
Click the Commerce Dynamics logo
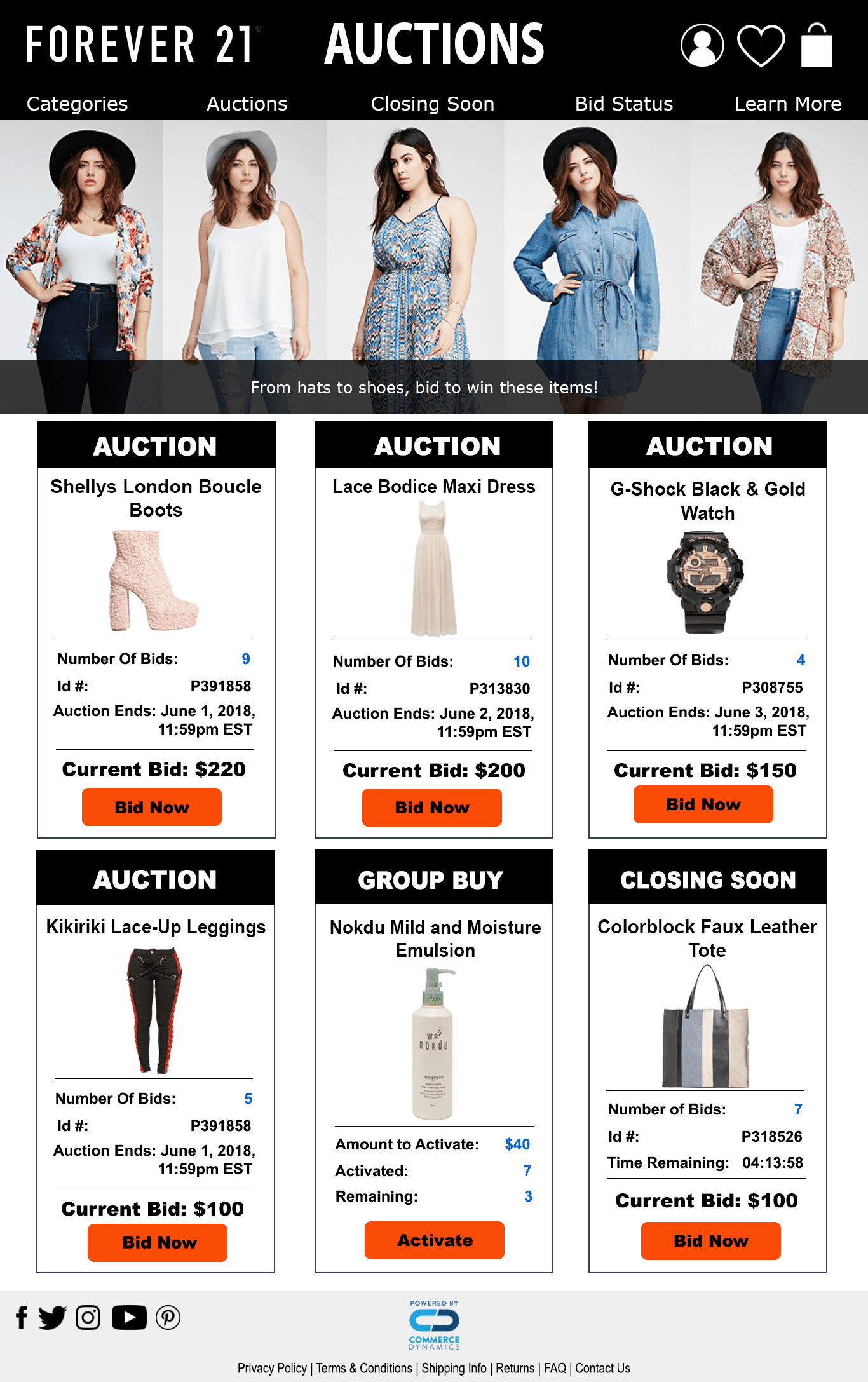[434, 1325]
